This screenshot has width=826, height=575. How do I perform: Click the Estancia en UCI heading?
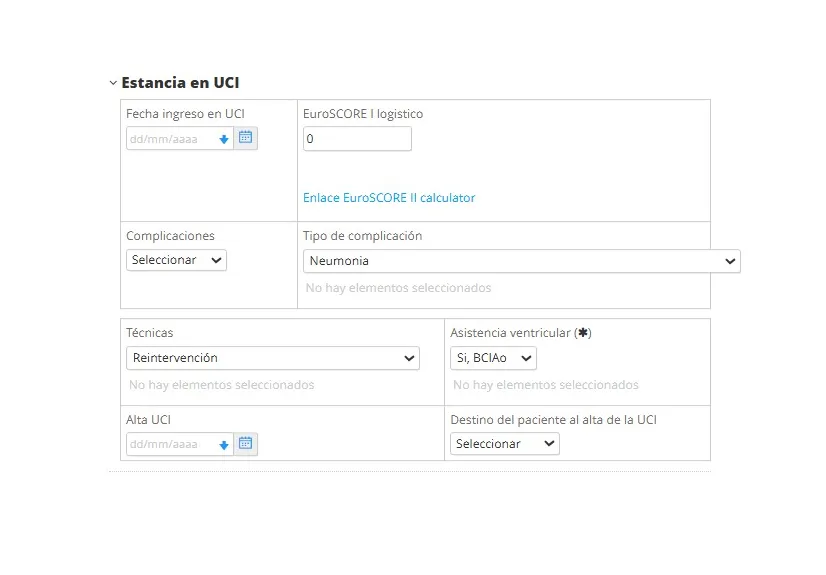(x=180, y=83)
